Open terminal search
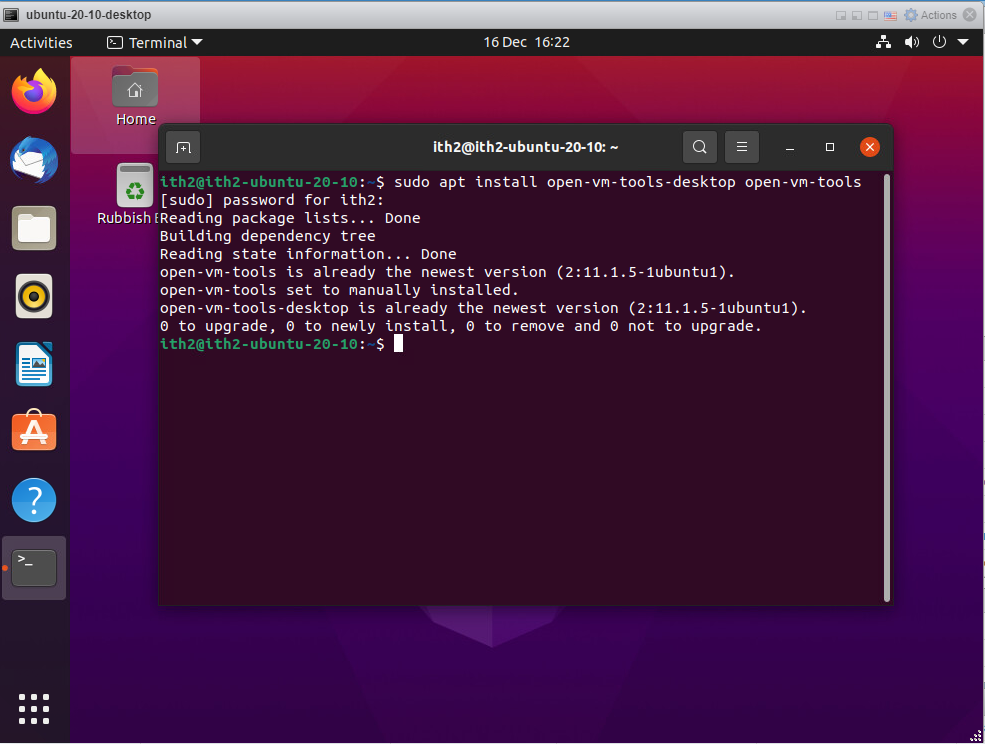 (700, 147)
